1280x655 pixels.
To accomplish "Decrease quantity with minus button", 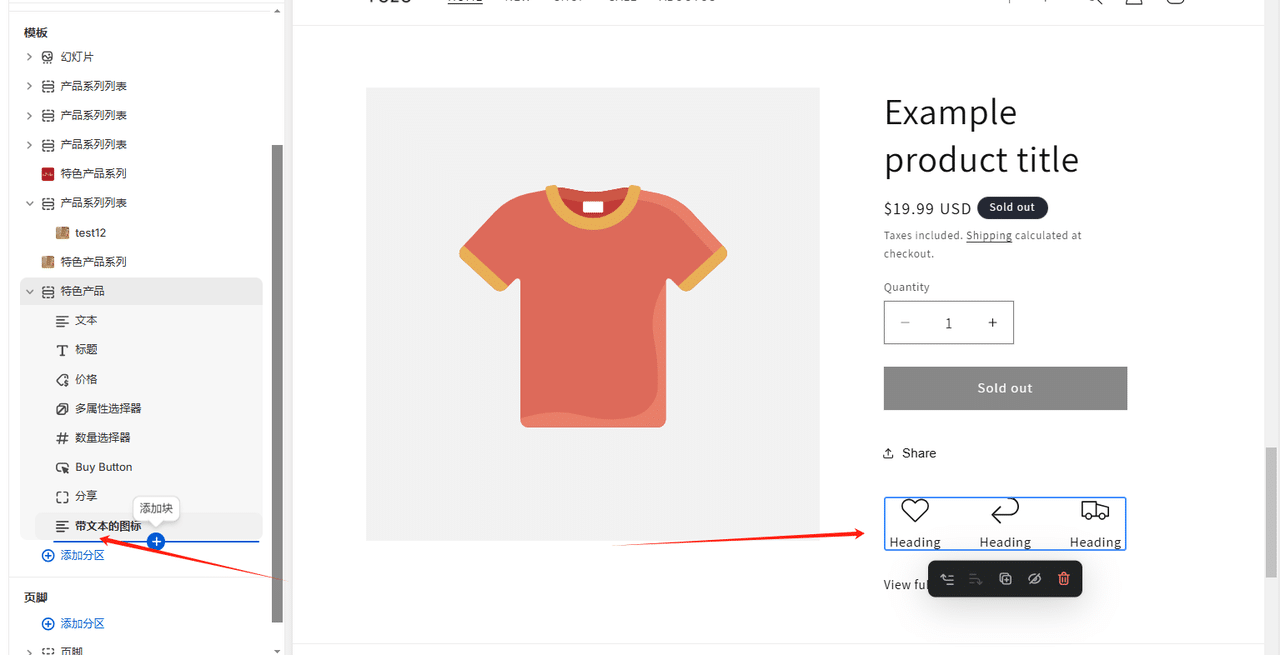I will pyautogui.click(x=905, y=323).
